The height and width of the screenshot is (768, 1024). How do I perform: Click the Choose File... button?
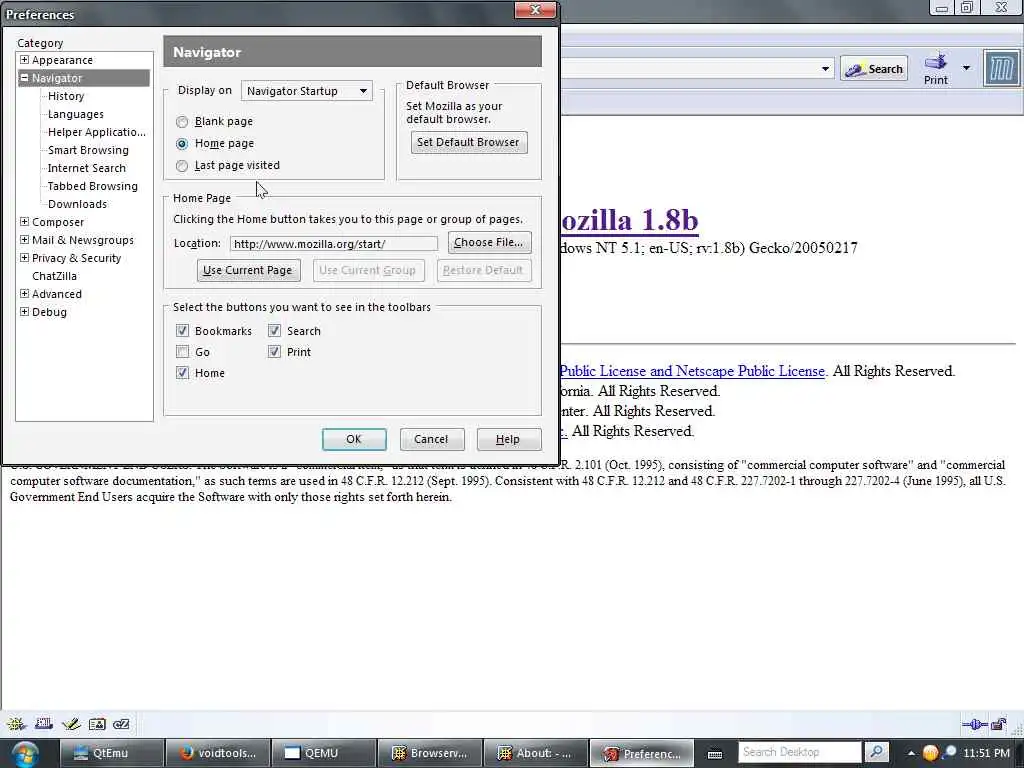coord(489,242)
